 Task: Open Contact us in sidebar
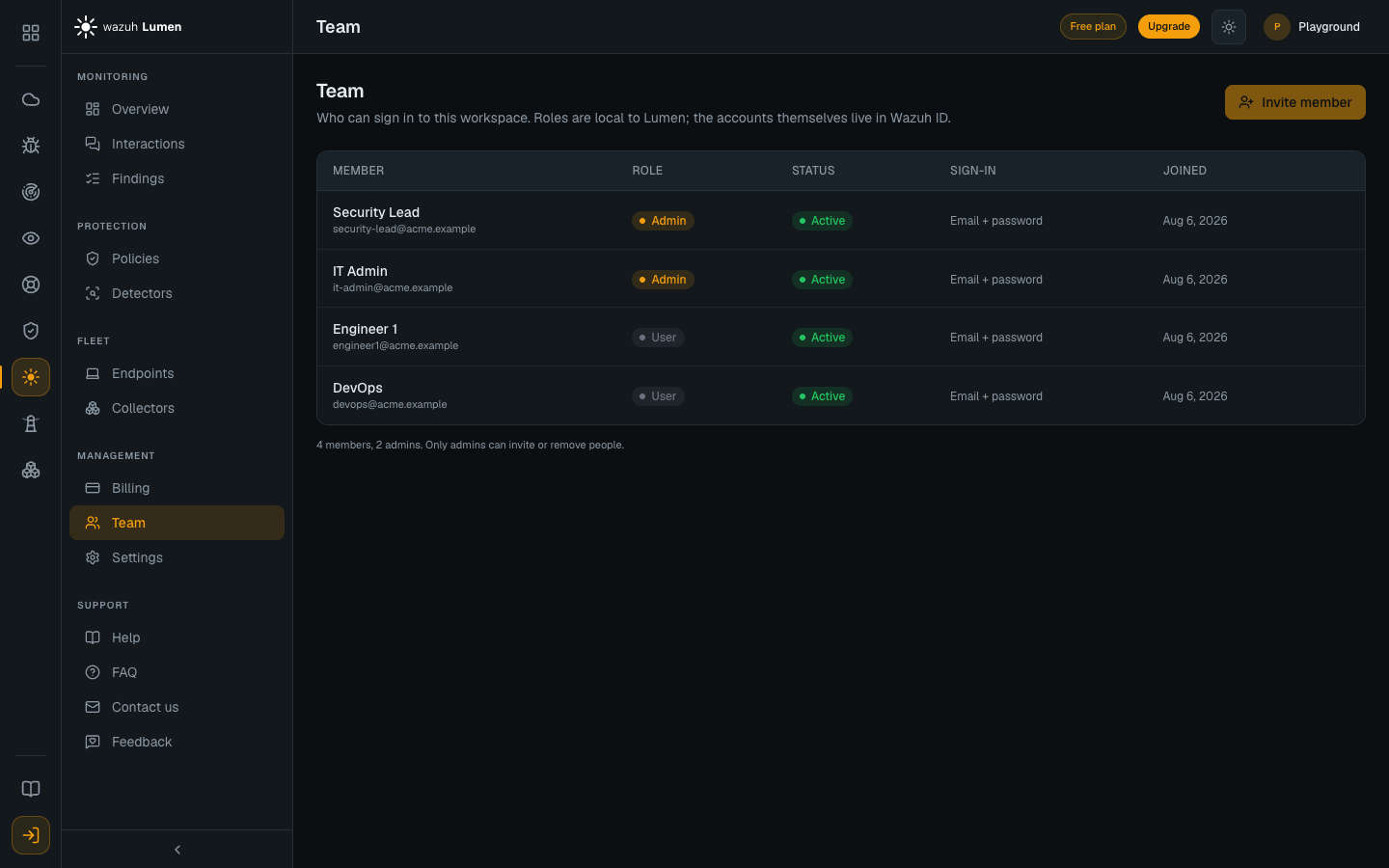tap(177, 707)
